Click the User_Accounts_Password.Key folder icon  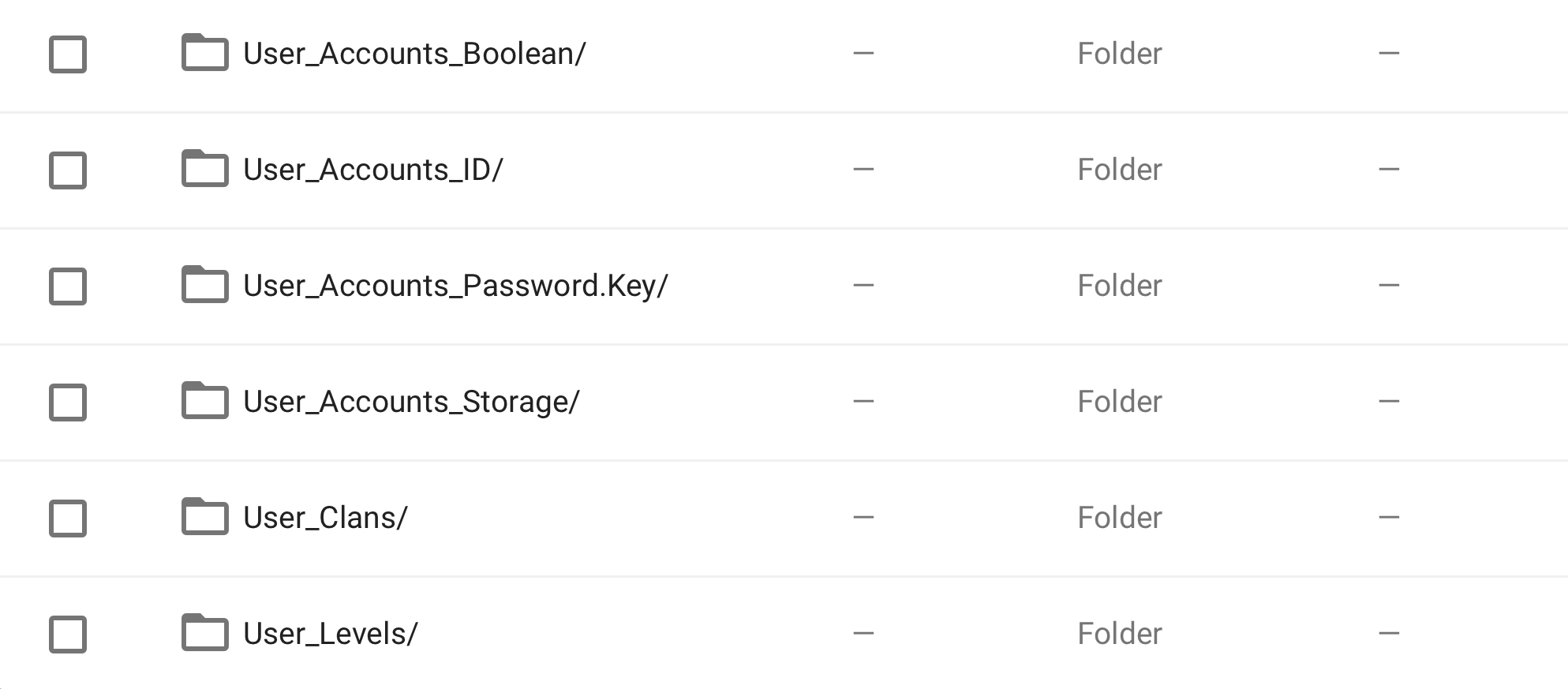click(x=204, y=285)
